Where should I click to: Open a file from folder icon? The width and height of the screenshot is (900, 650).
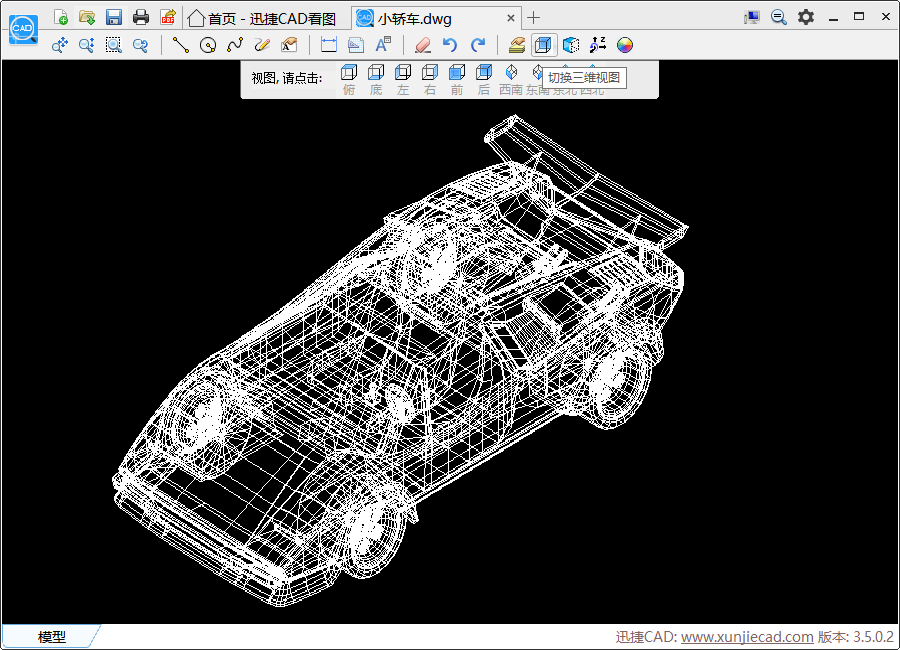[x=87, y=17]
